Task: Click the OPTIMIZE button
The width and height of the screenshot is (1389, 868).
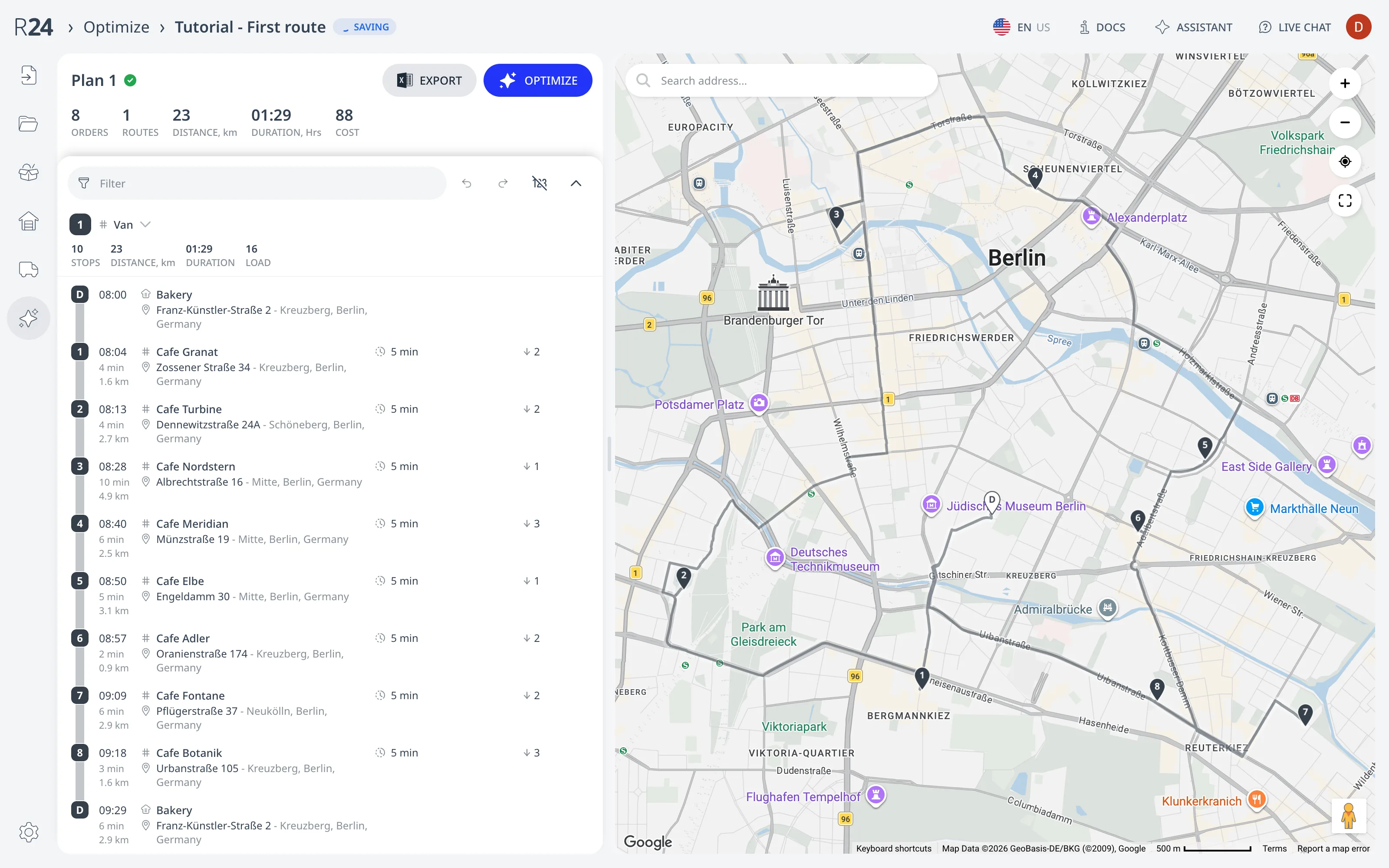Action: point(538,80)
